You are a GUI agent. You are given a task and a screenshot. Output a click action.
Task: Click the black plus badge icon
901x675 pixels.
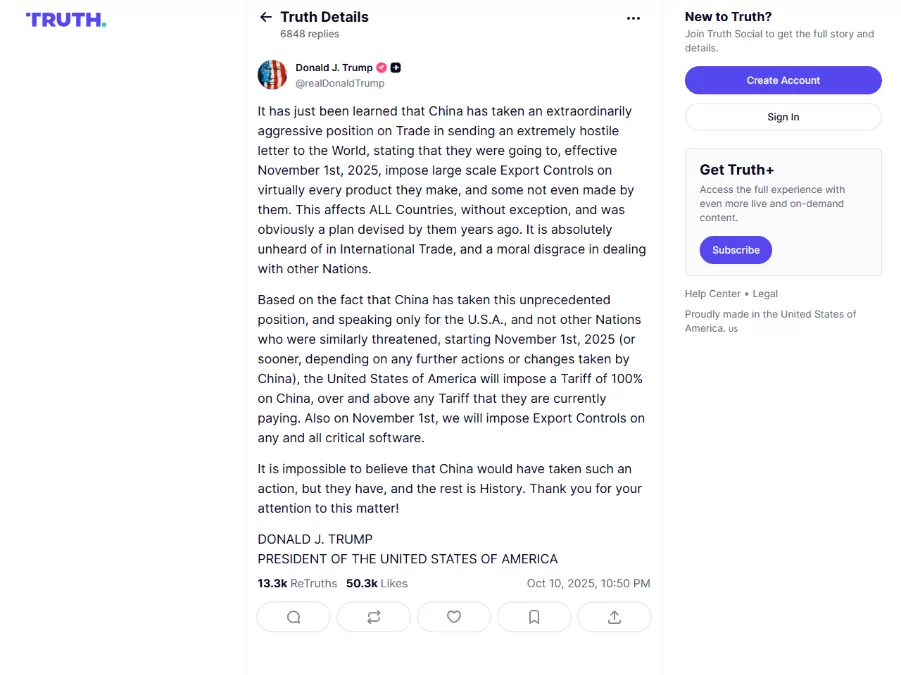click(396, 68)
